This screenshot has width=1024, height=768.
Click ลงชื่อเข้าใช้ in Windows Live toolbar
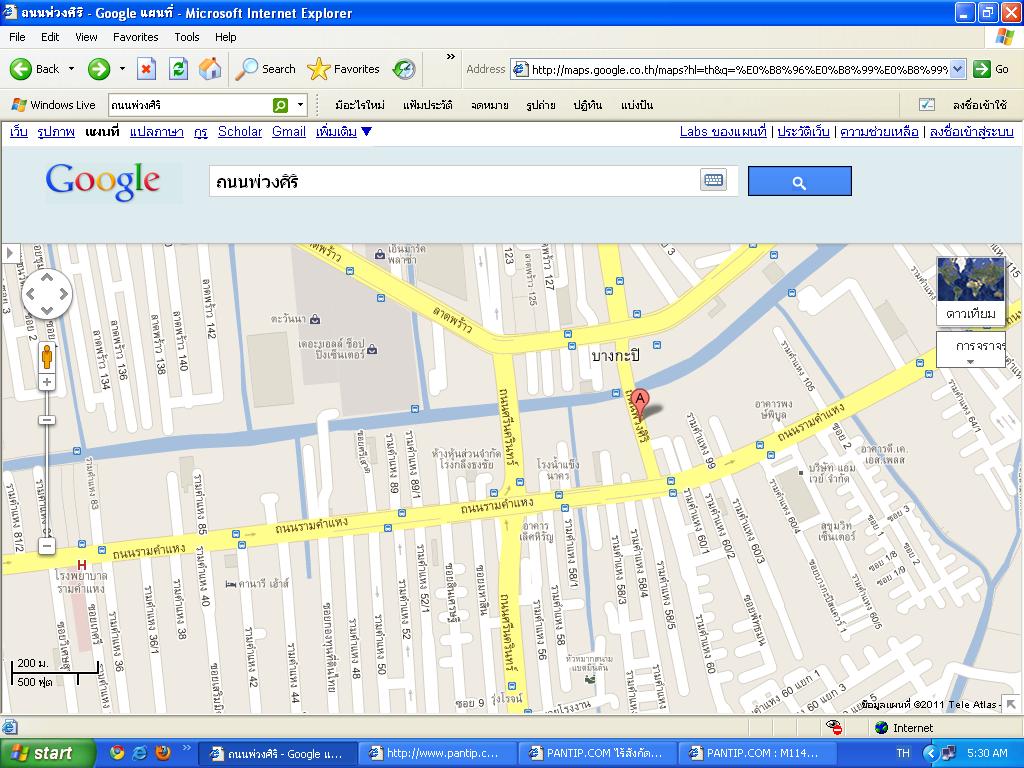coord(980,105)
